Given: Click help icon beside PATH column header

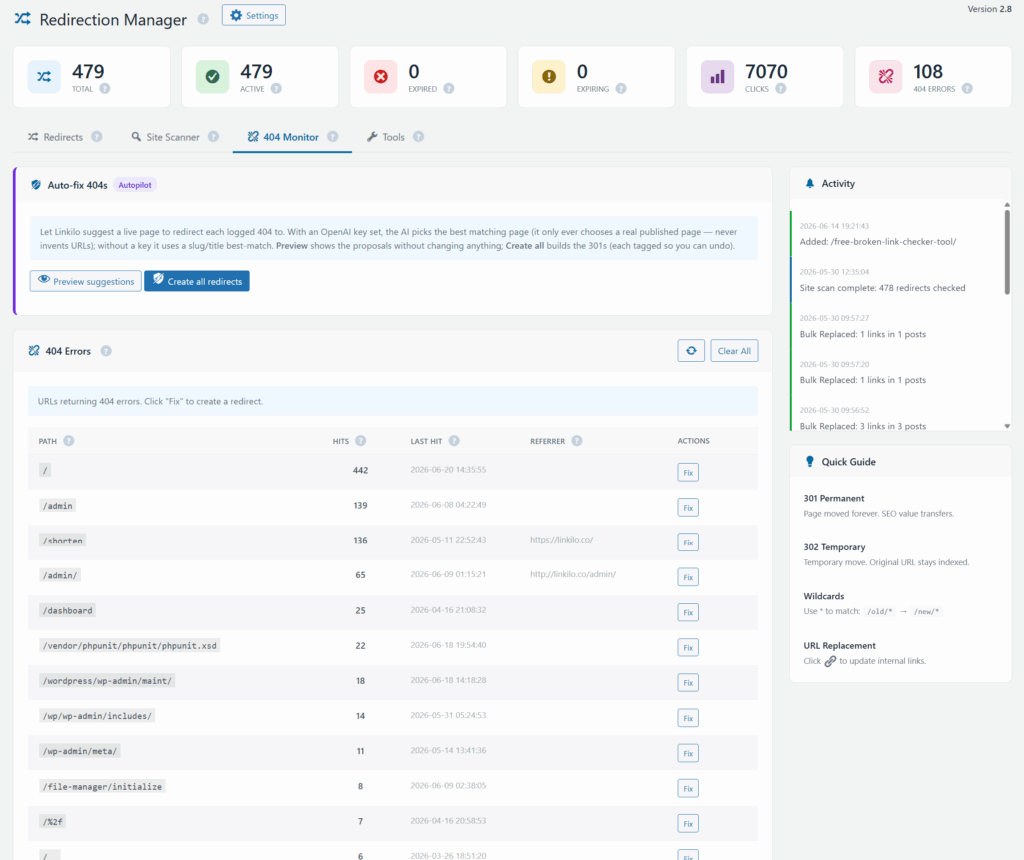Looking at the screenshot, I should (x=69, y=441).
